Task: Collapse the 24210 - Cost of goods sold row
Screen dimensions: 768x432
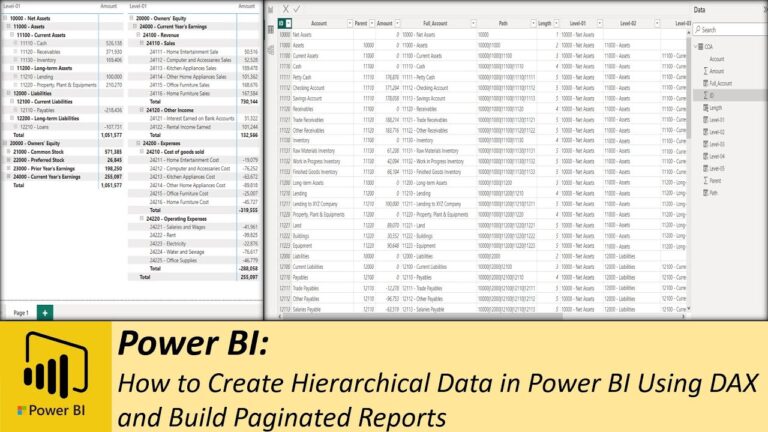Action: [142, 152]
